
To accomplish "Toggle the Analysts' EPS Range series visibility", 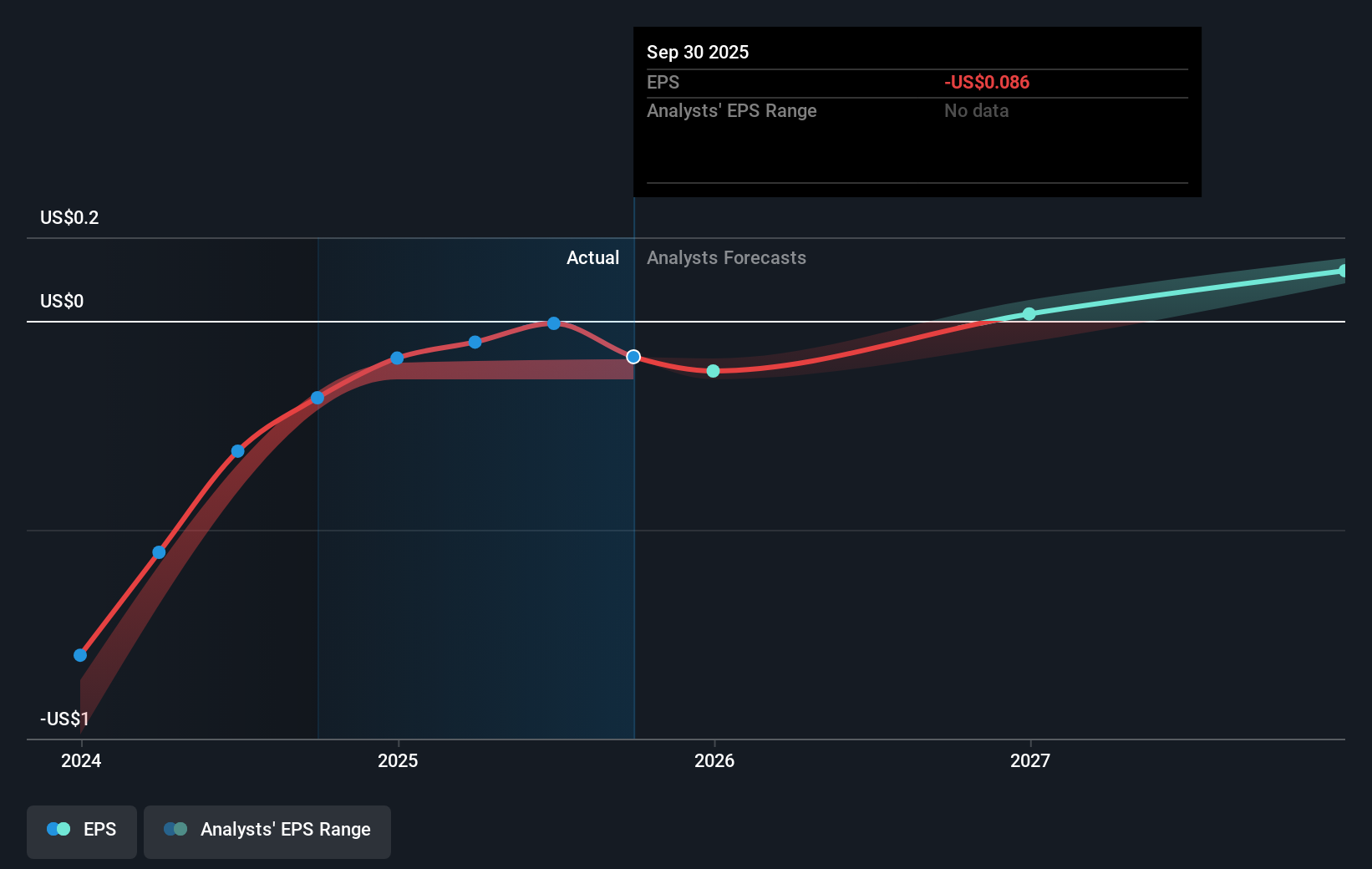I will [x=267, y=831].
